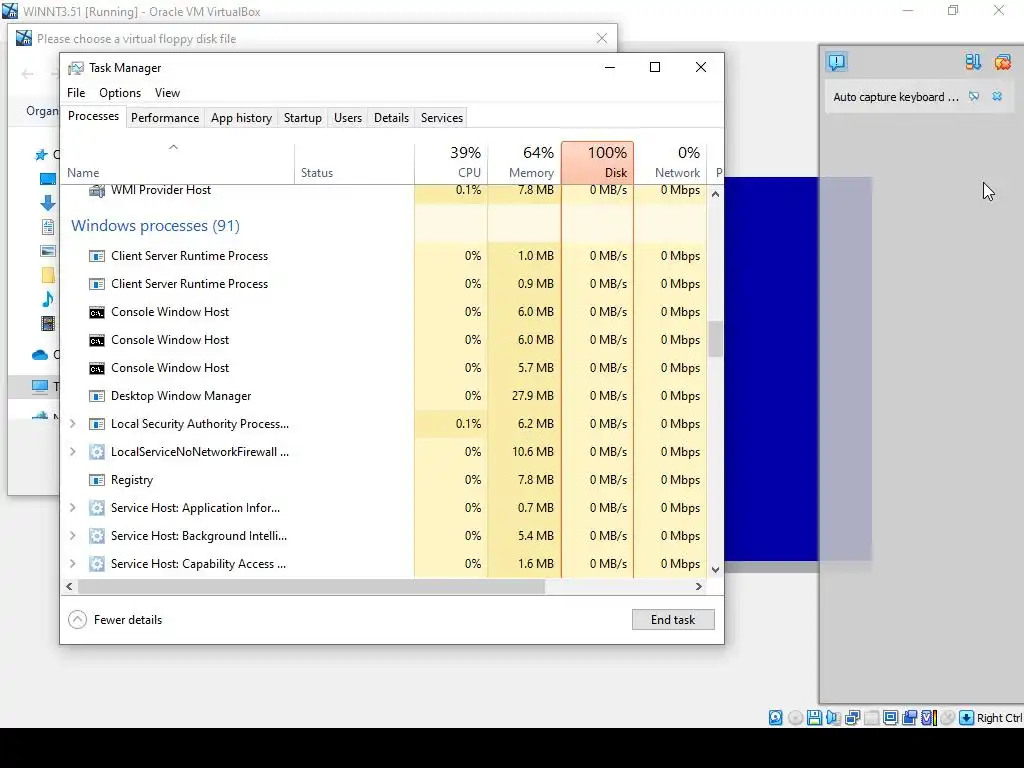Sort by the Memory column header

click(524, 163)
